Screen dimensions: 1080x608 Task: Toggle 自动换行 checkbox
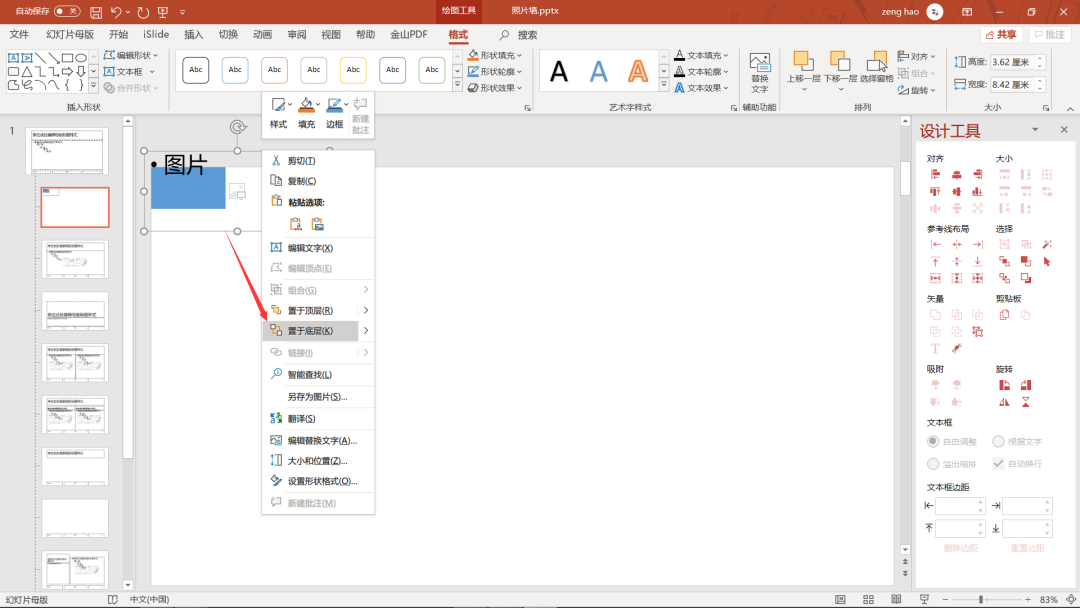(x=998, y=463)
